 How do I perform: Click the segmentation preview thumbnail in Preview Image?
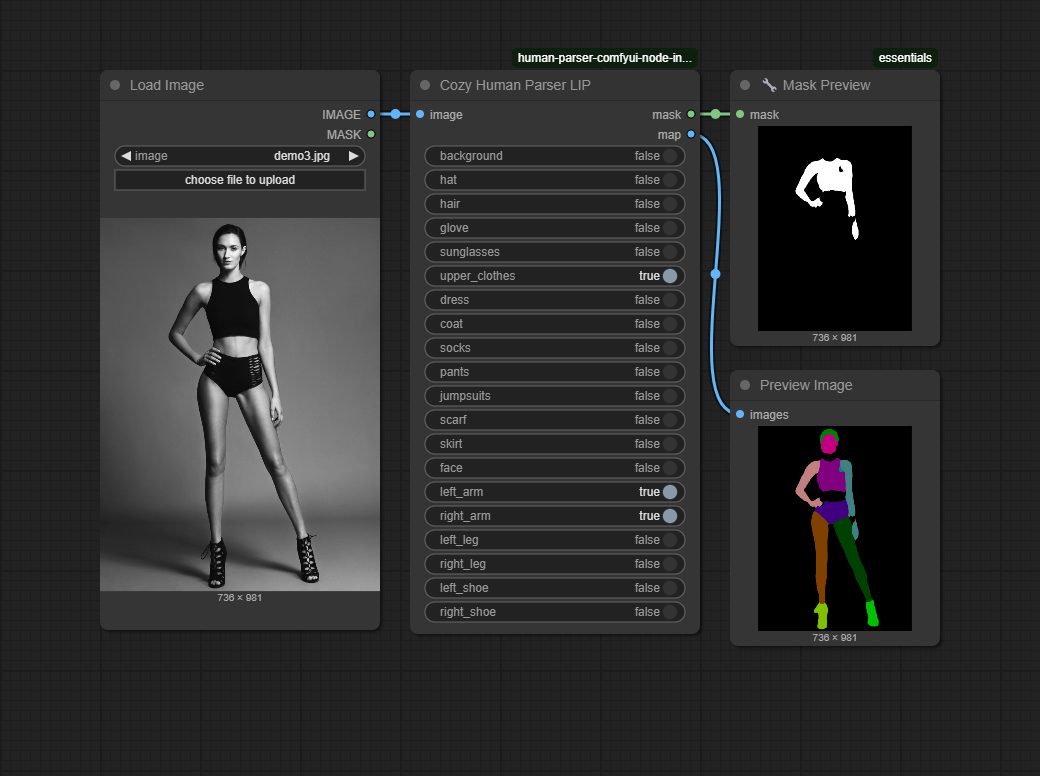tap(835, 528)
